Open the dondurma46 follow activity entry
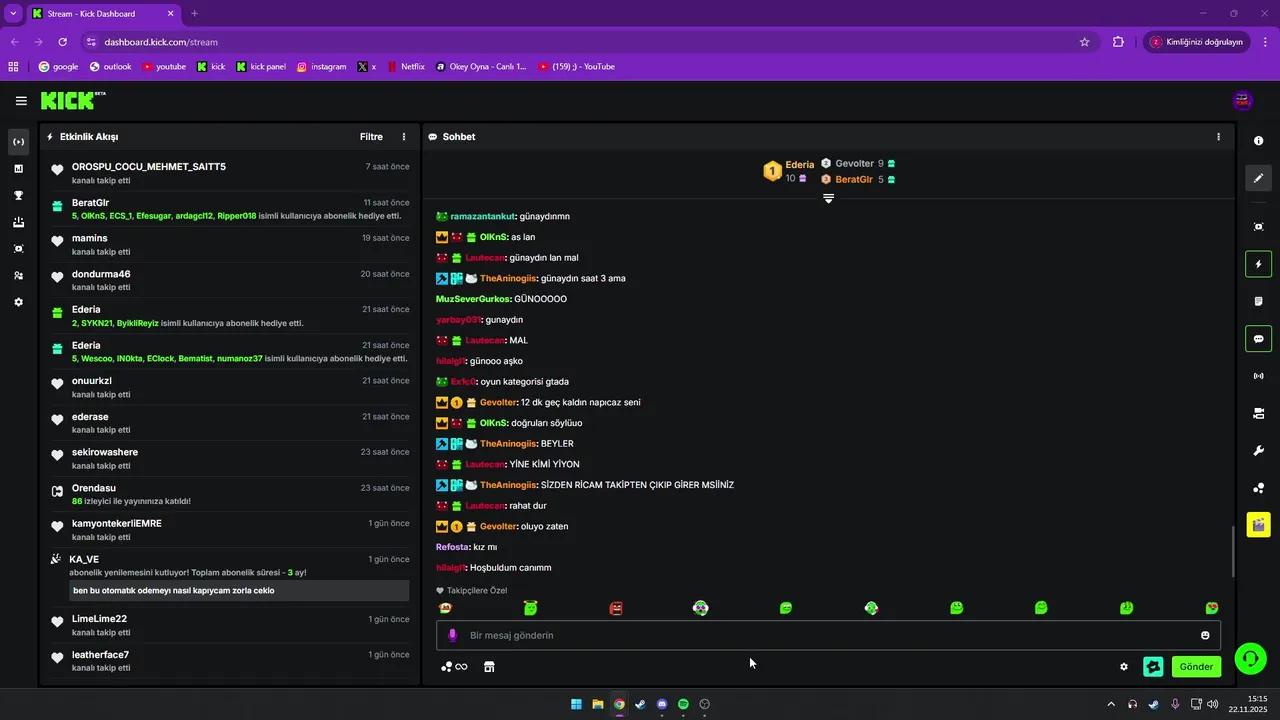 230,280
